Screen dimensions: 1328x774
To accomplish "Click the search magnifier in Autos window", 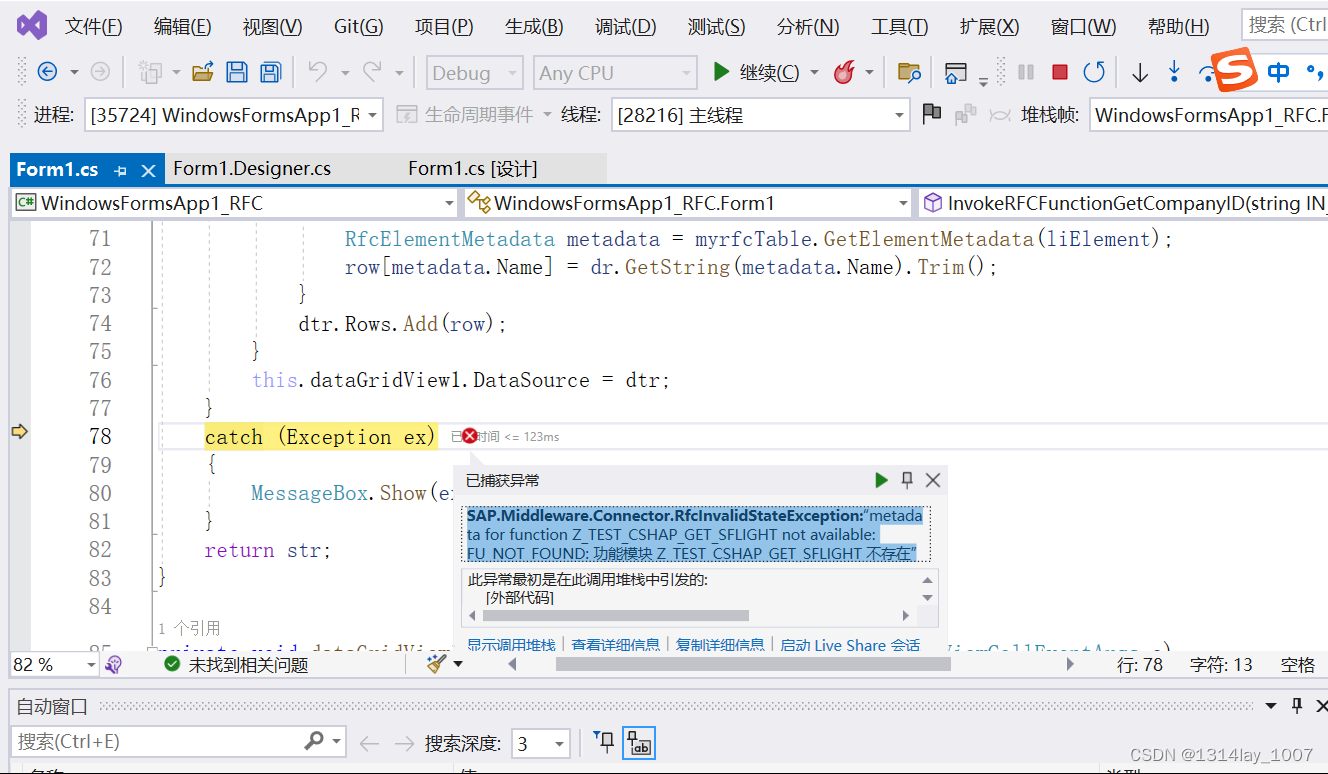I will point(314,742).
